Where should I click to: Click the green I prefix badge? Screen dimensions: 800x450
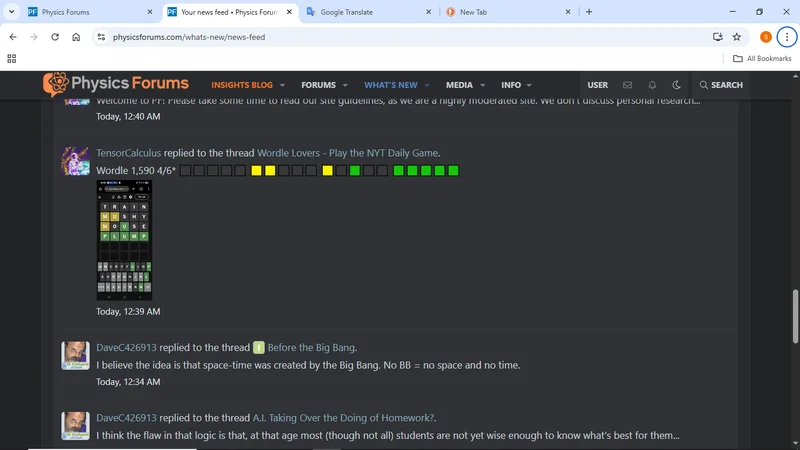pyautogui.click(x=259, y=347)
